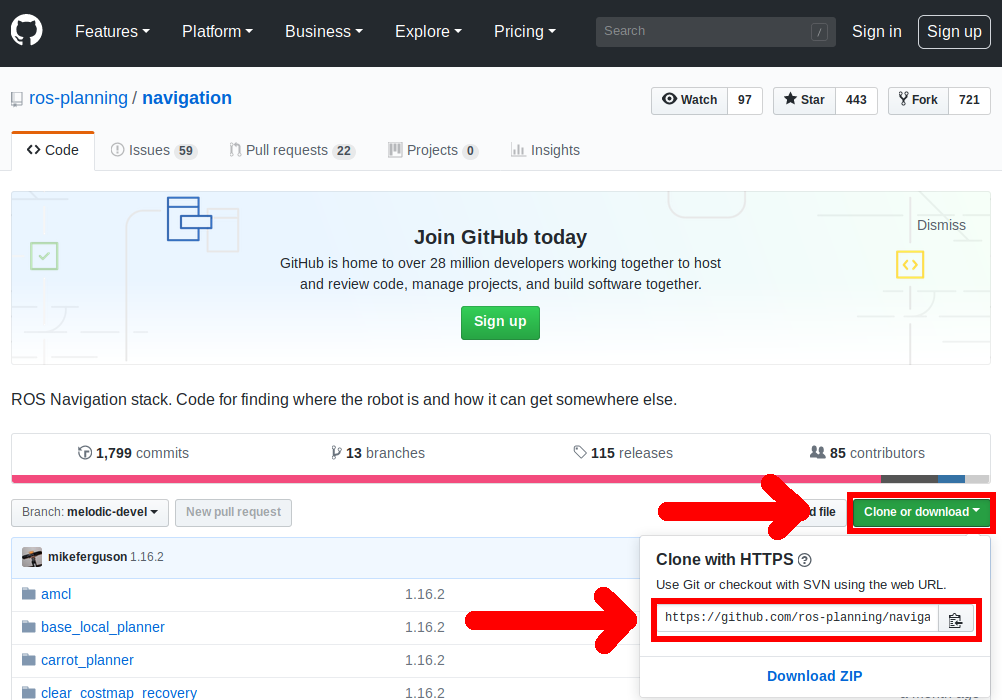Click the language breakdown color bar

[x=500, y=479]
